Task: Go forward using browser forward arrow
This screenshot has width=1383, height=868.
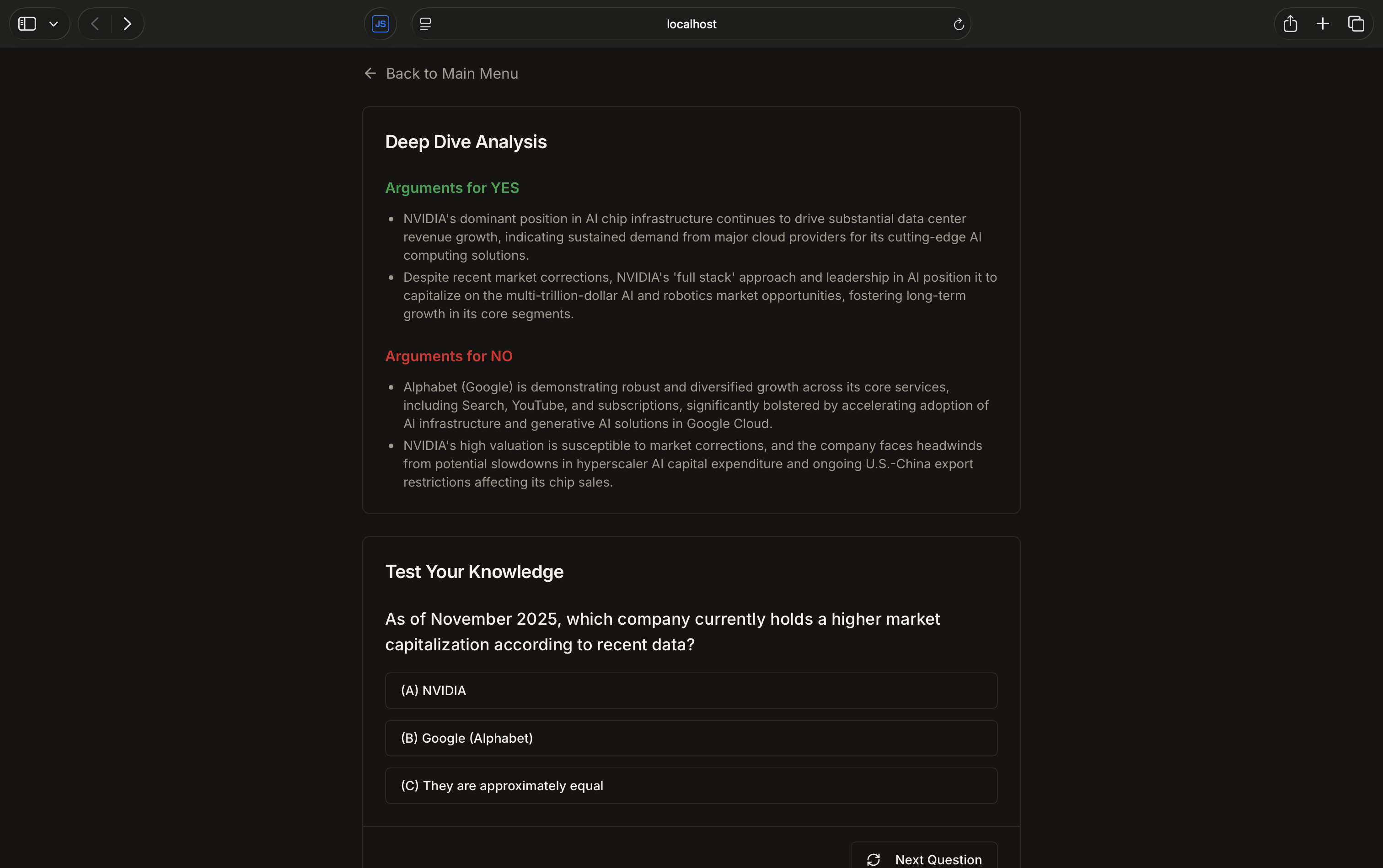Action: [128, 23]
